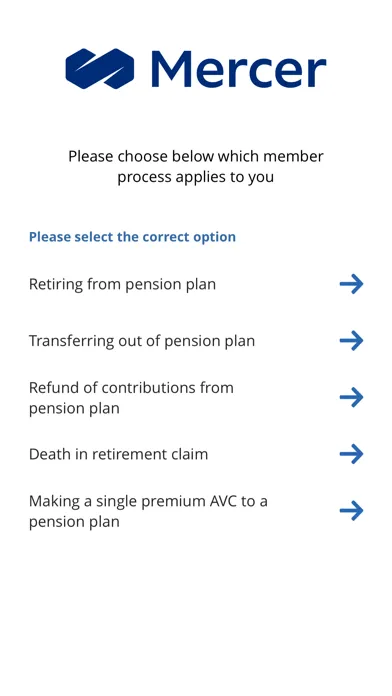Click the arrow for single premium AVC option

[x=352, y=511]
